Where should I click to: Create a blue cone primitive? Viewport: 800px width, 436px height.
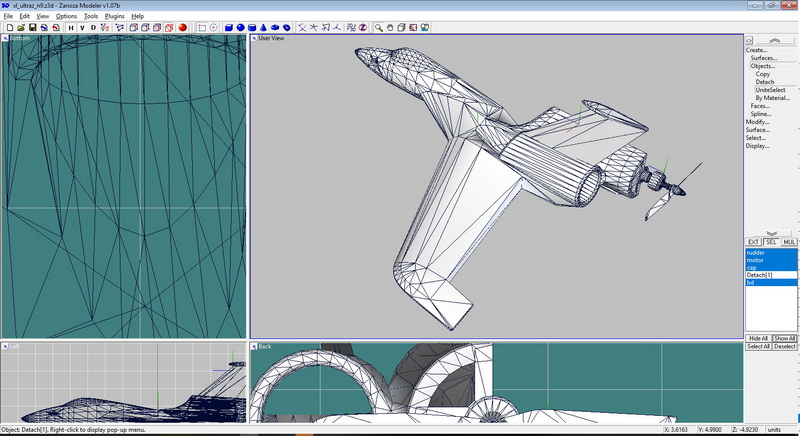pyautogui.click(x=263, y=27)
